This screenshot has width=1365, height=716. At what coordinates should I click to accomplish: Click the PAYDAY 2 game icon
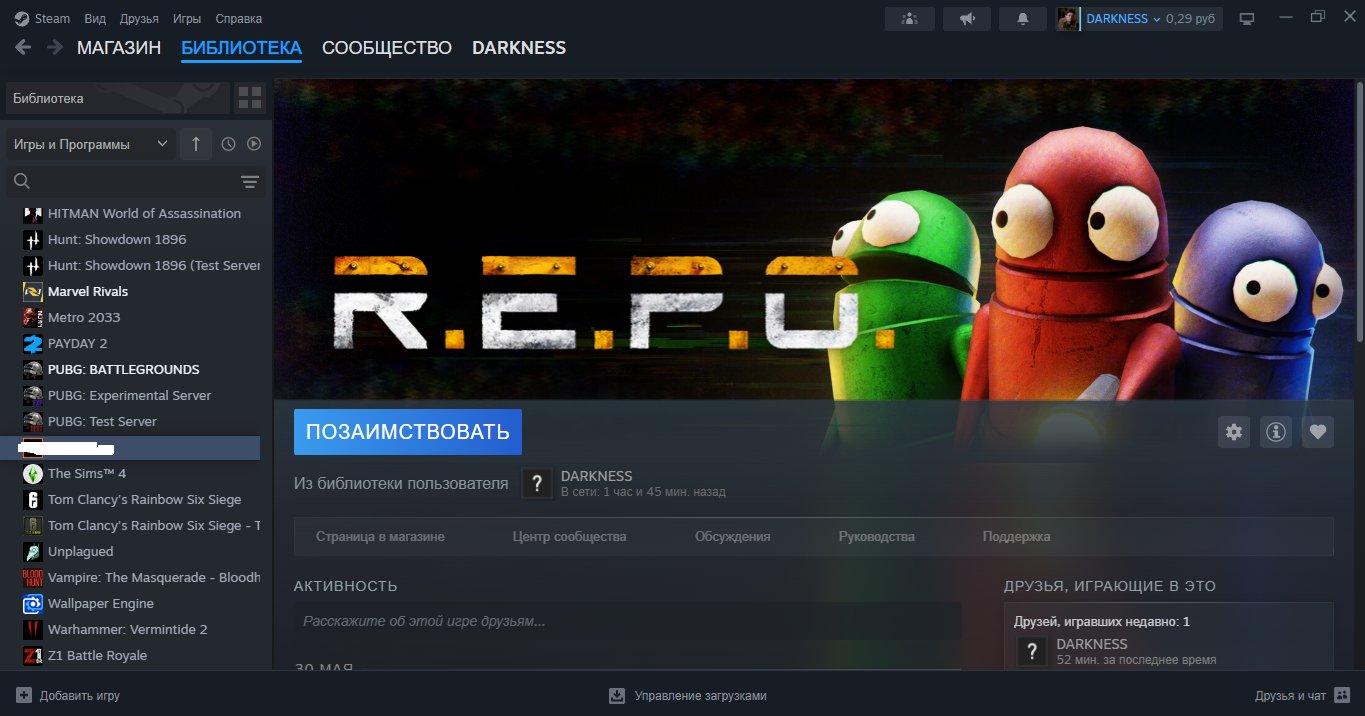tap(32, 343)
